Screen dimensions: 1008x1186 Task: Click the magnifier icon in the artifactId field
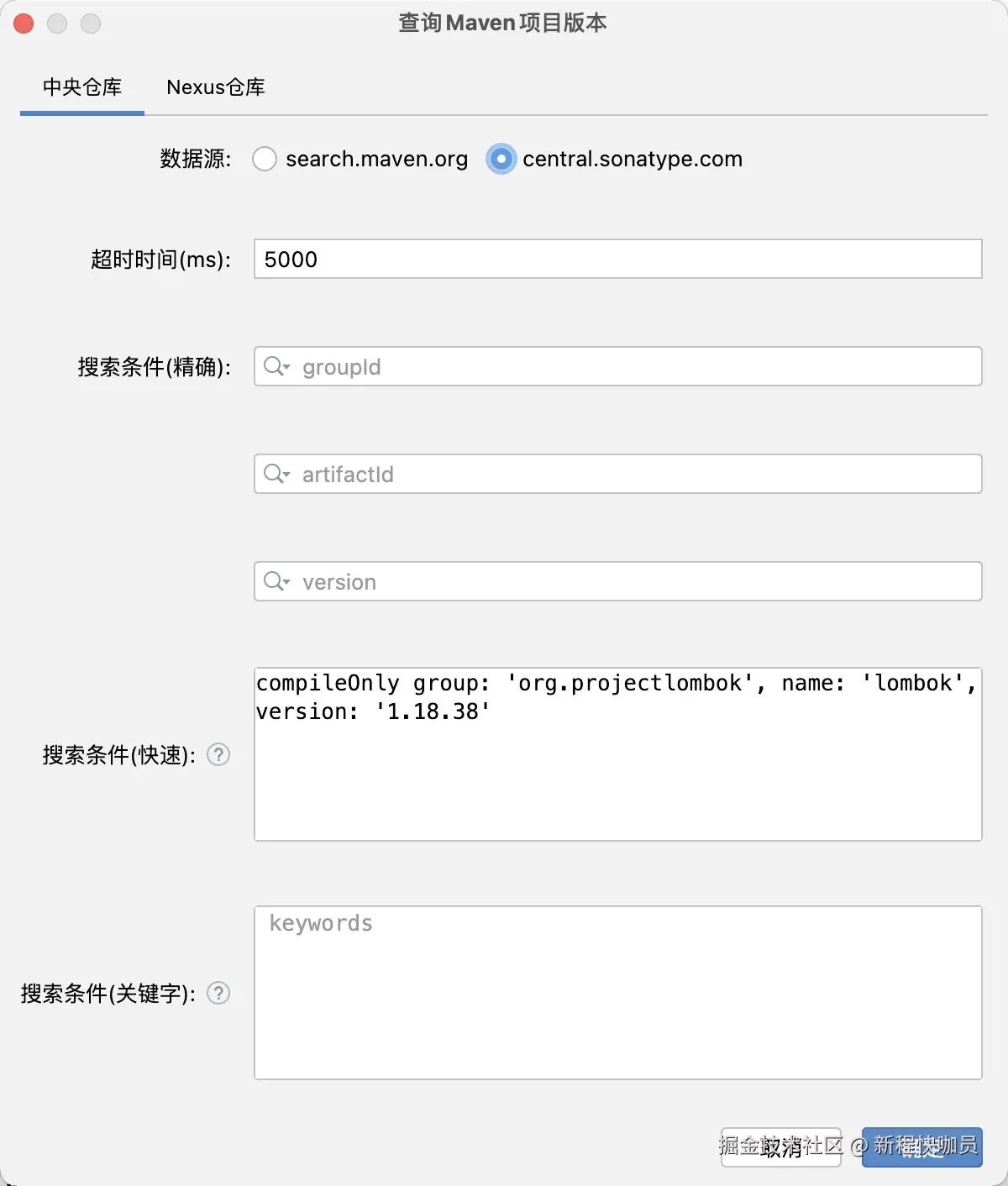click(275, 474)
